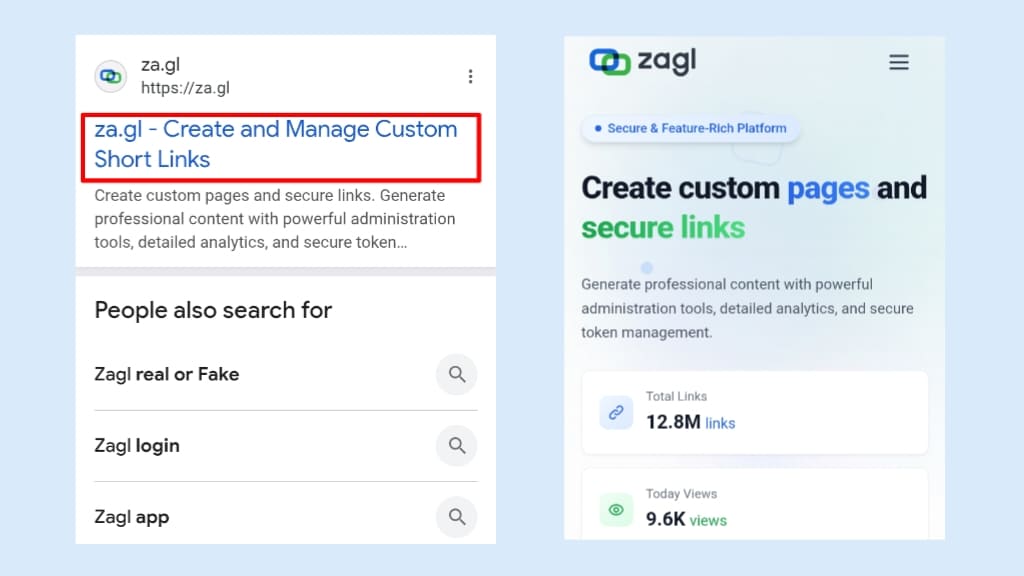
Task: Click the Total Links 12.8M card
Action: point(755,412)
